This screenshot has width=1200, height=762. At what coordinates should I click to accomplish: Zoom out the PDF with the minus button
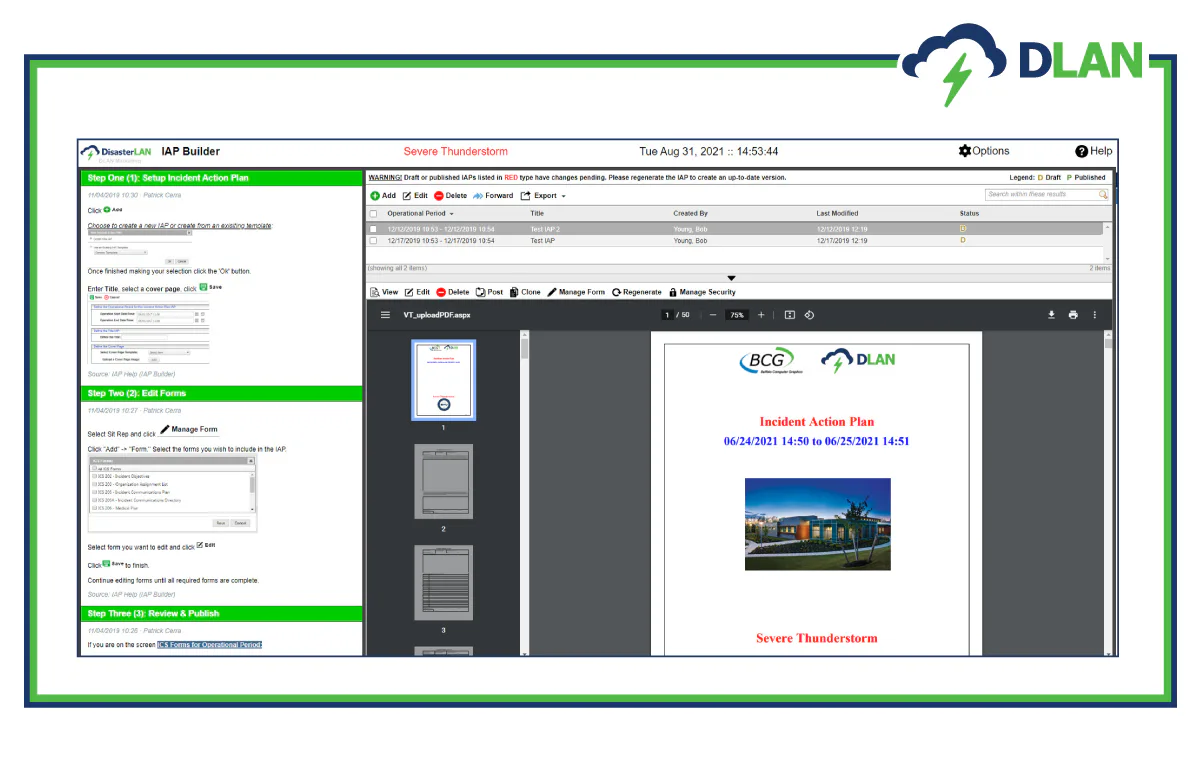(x=712, y=315)
